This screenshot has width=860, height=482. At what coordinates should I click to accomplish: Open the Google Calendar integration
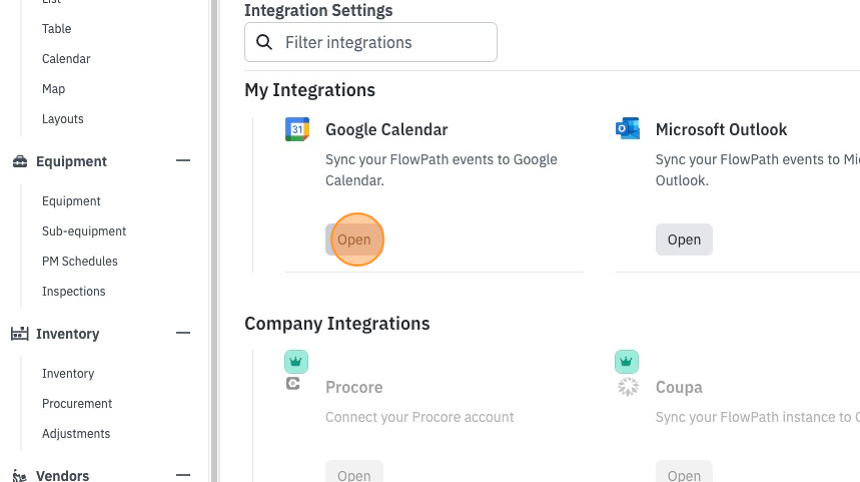point(354,240)
